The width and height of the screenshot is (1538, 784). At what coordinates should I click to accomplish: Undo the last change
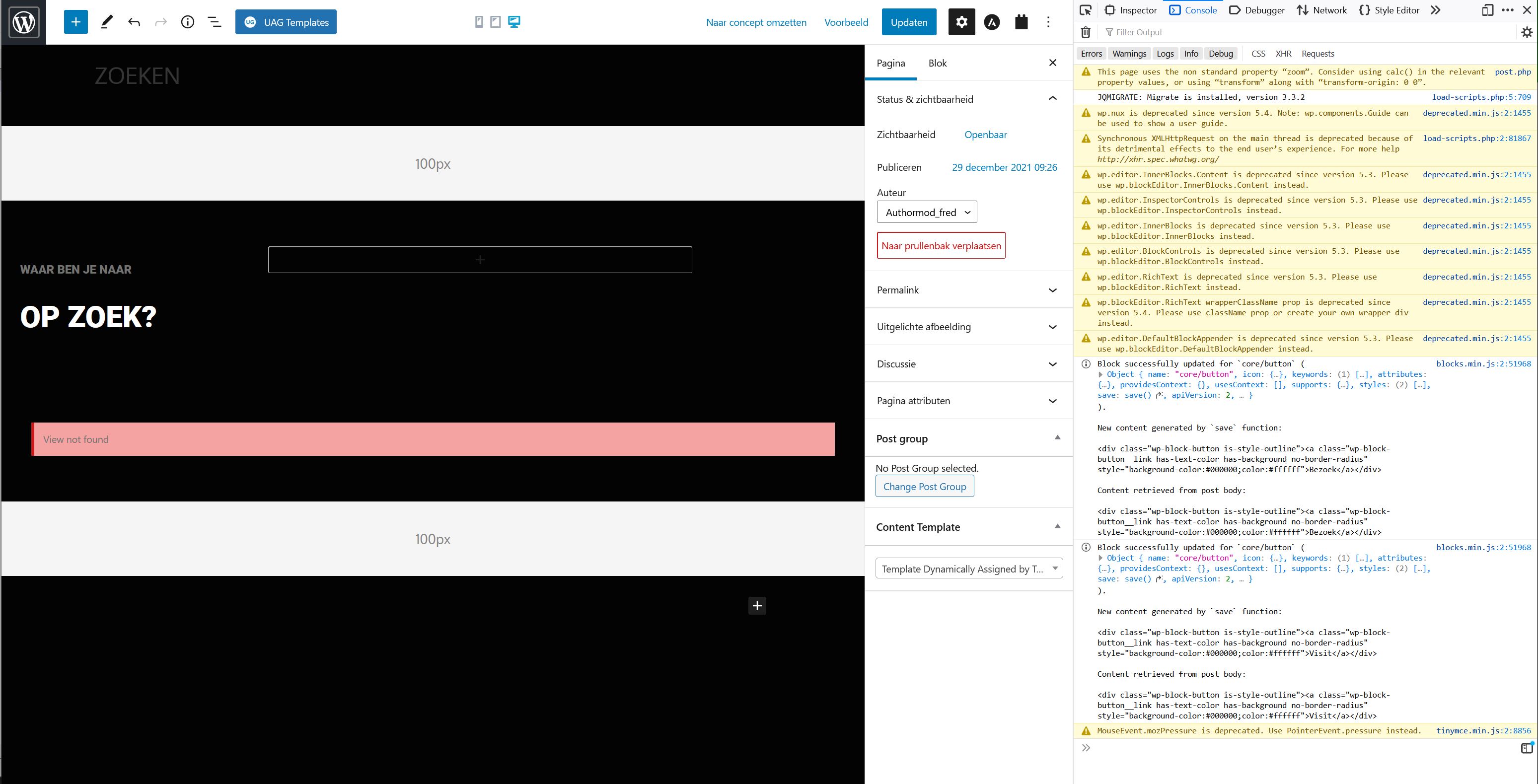[134, 22]
